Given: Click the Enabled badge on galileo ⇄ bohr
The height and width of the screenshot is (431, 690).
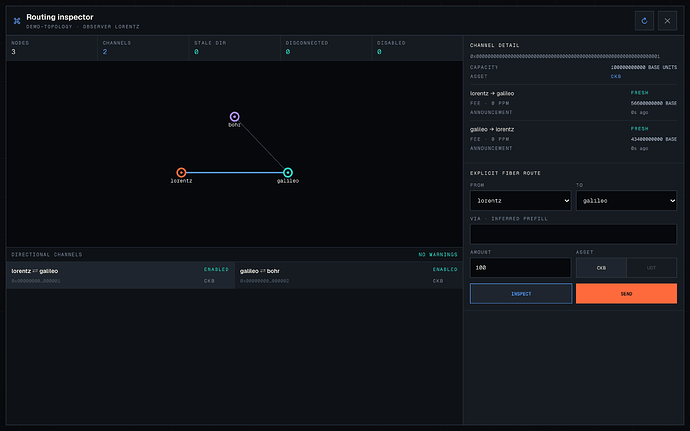Looking at the screenshot, I should pyautogui.click(x=445, y=269).
